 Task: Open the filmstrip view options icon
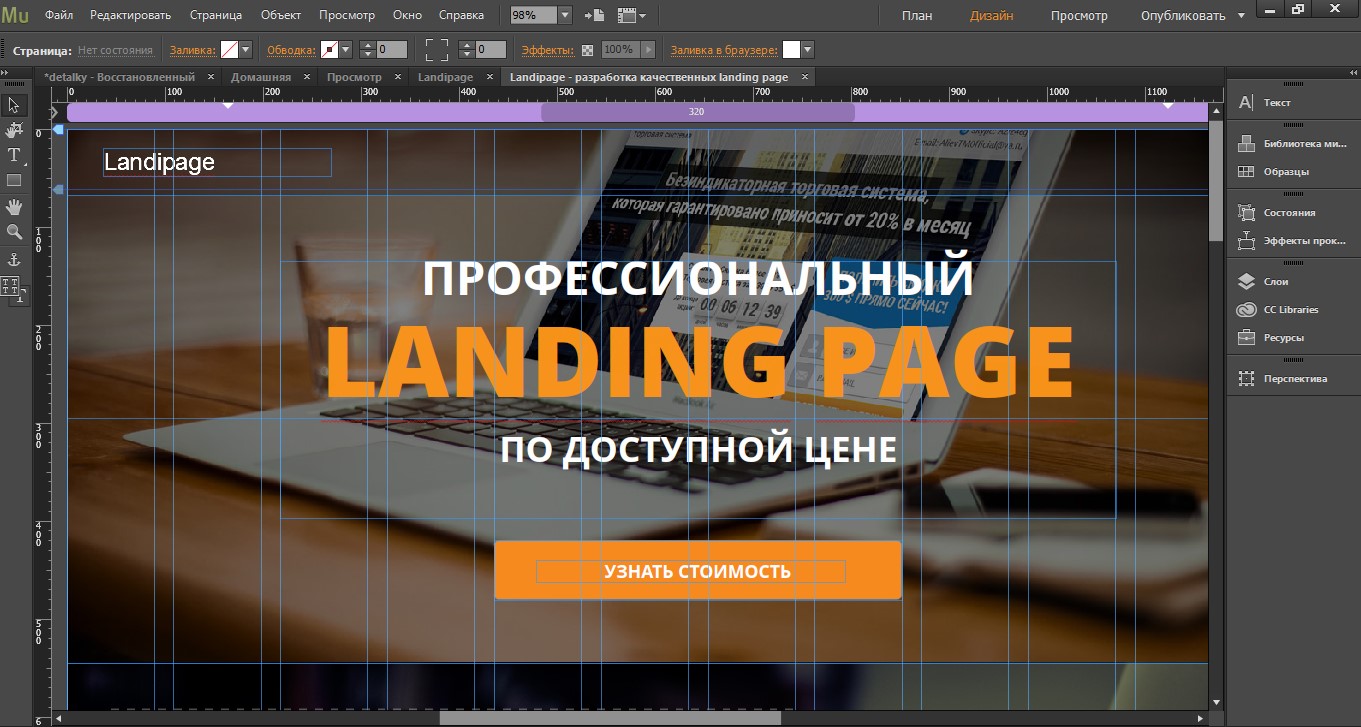click(631, 16)
